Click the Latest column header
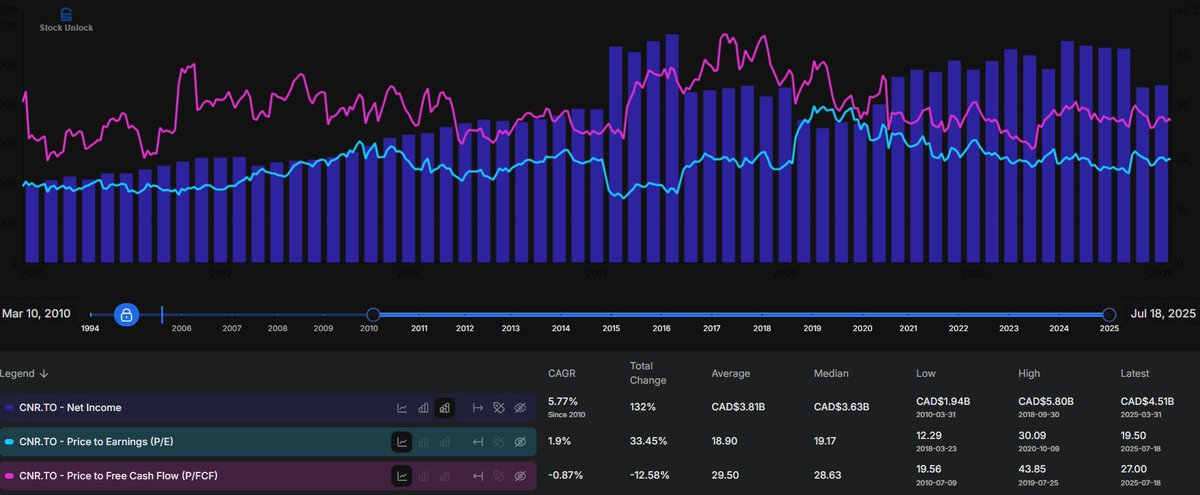1200x495 pixels. [1137, 374]
